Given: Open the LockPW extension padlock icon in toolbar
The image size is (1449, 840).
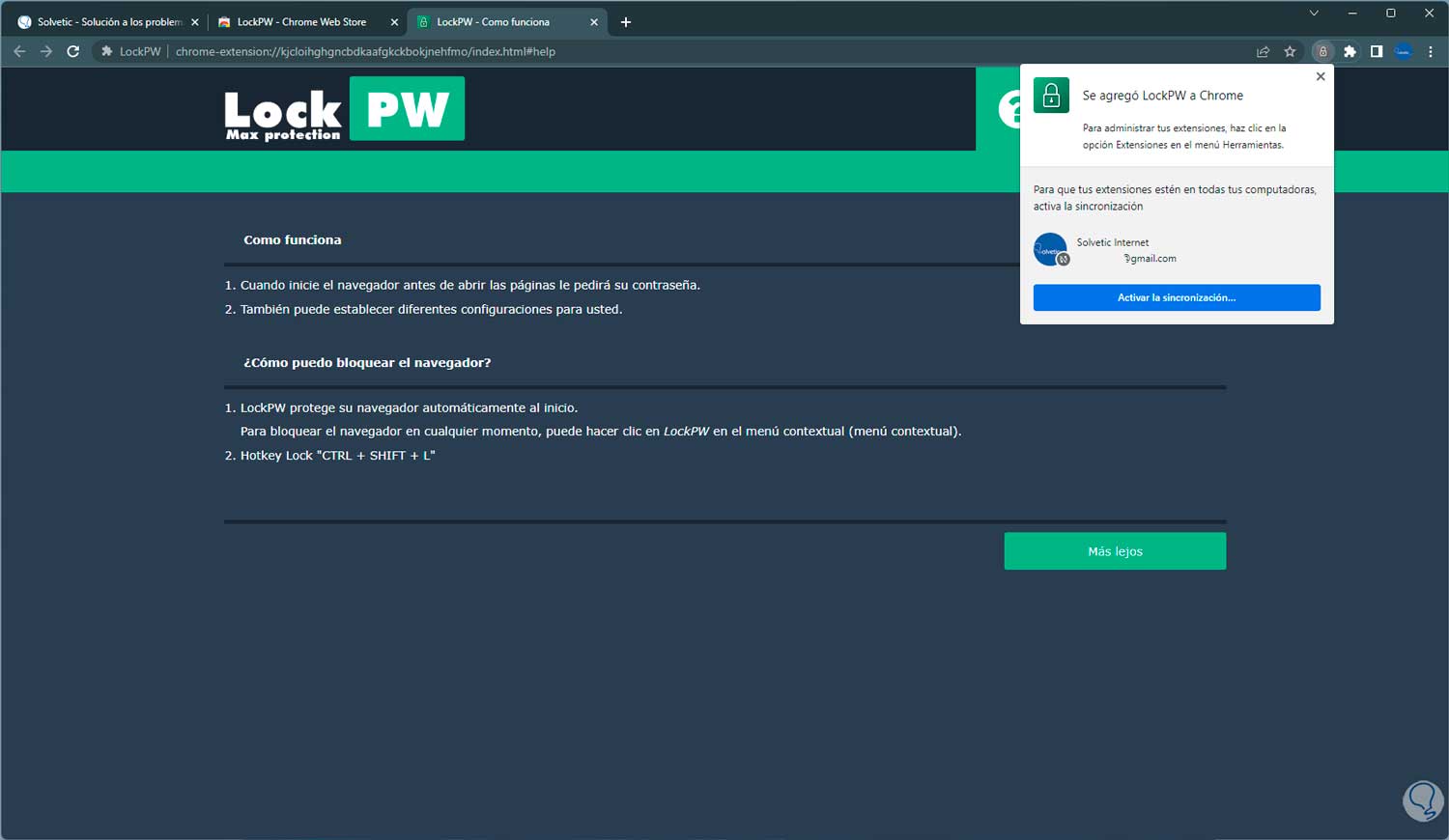Looking at the screenshot, I should 1322,51.
